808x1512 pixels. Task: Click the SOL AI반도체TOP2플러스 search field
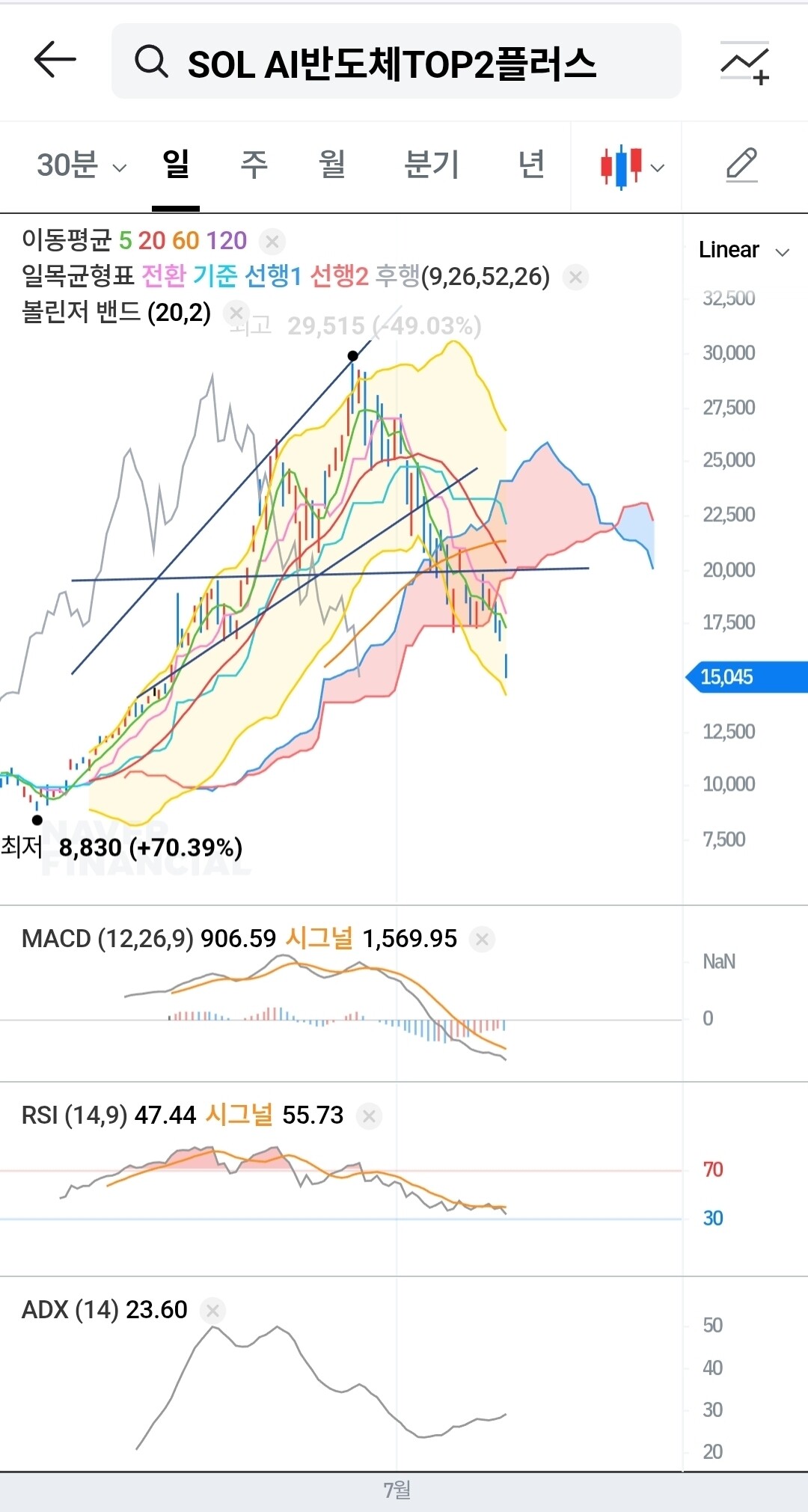397,61
